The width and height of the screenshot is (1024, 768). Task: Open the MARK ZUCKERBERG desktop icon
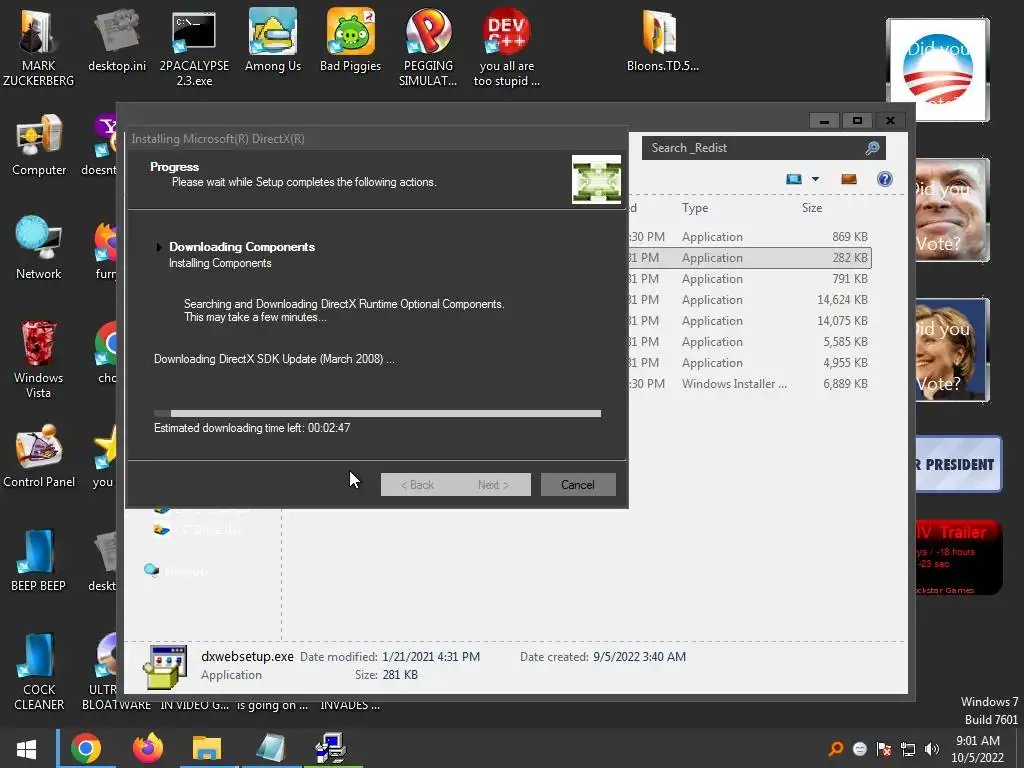click(x=38, y=47)
